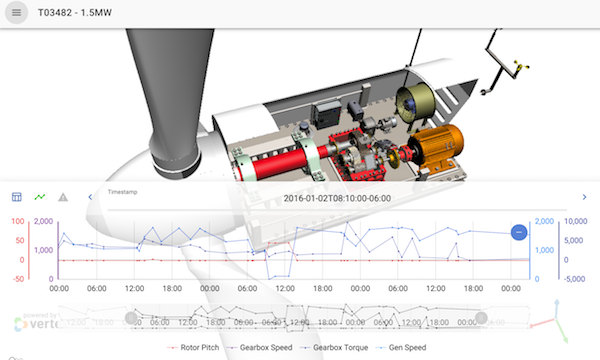The image size is (600, 360).
Task: Toggle Gearbox Speed series in legend
Action: click(260, 347)
